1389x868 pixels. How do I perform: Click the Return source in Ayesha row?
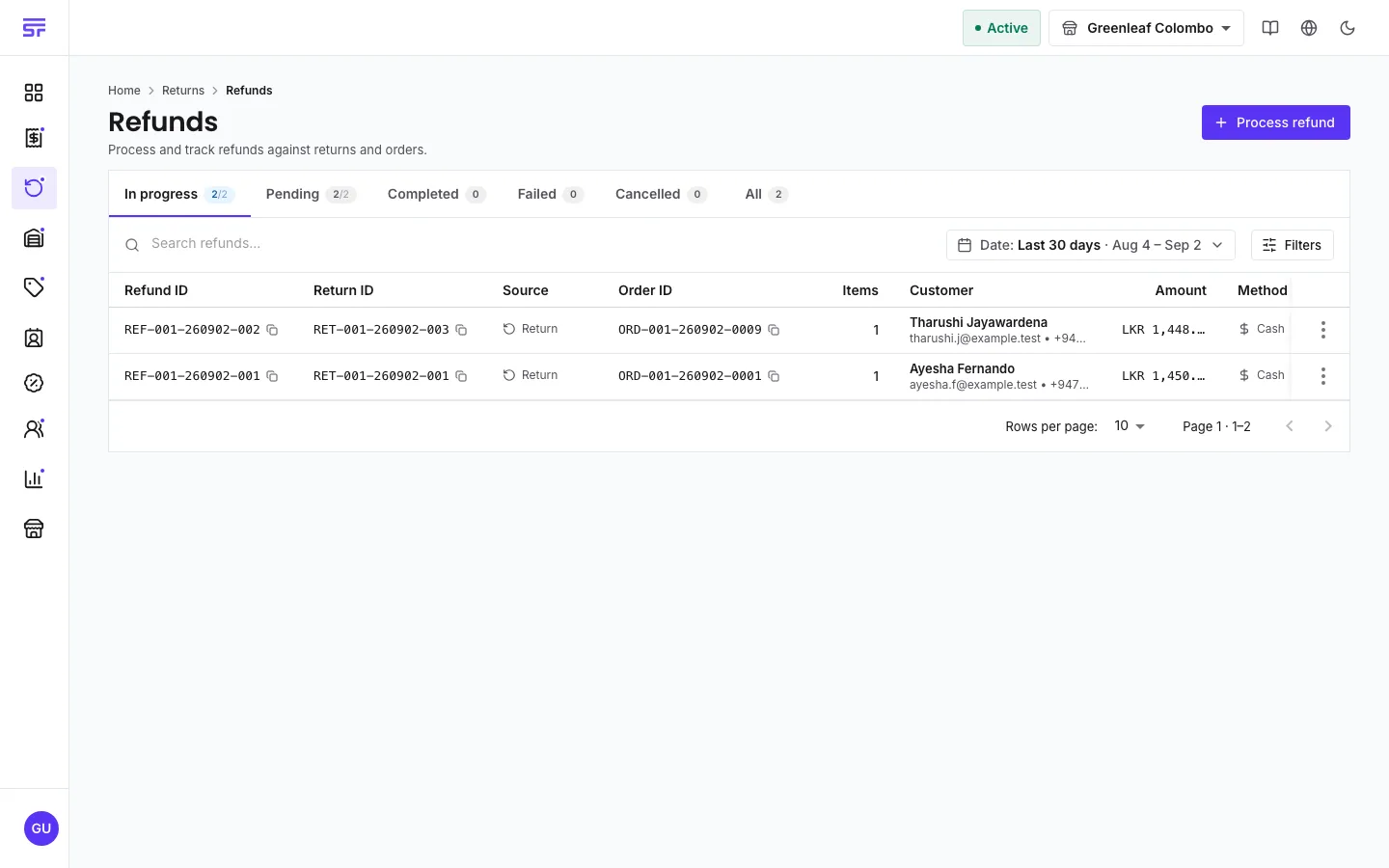[531, 375]
